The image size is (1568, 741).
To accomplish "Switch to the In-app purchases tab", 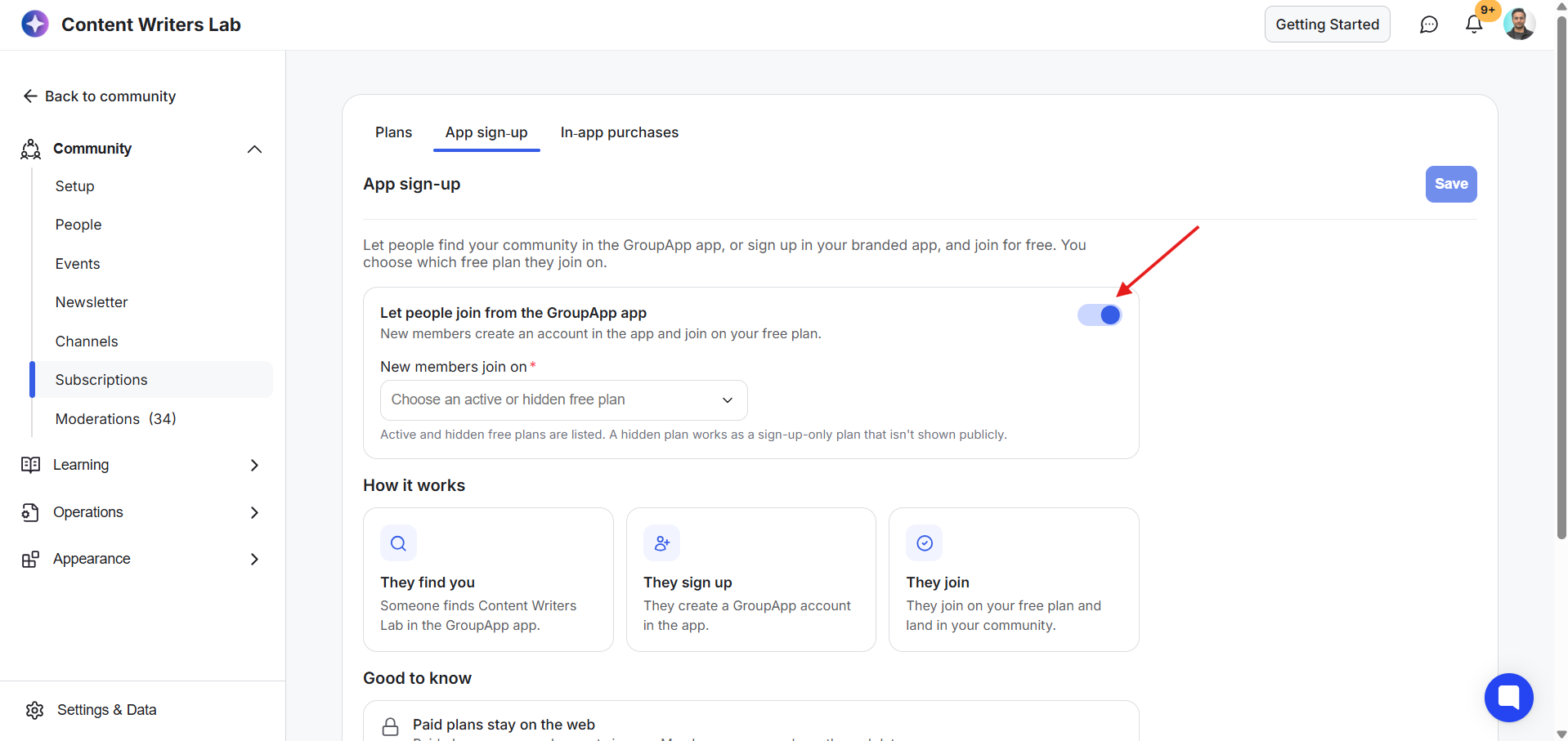I will (619, 132).
